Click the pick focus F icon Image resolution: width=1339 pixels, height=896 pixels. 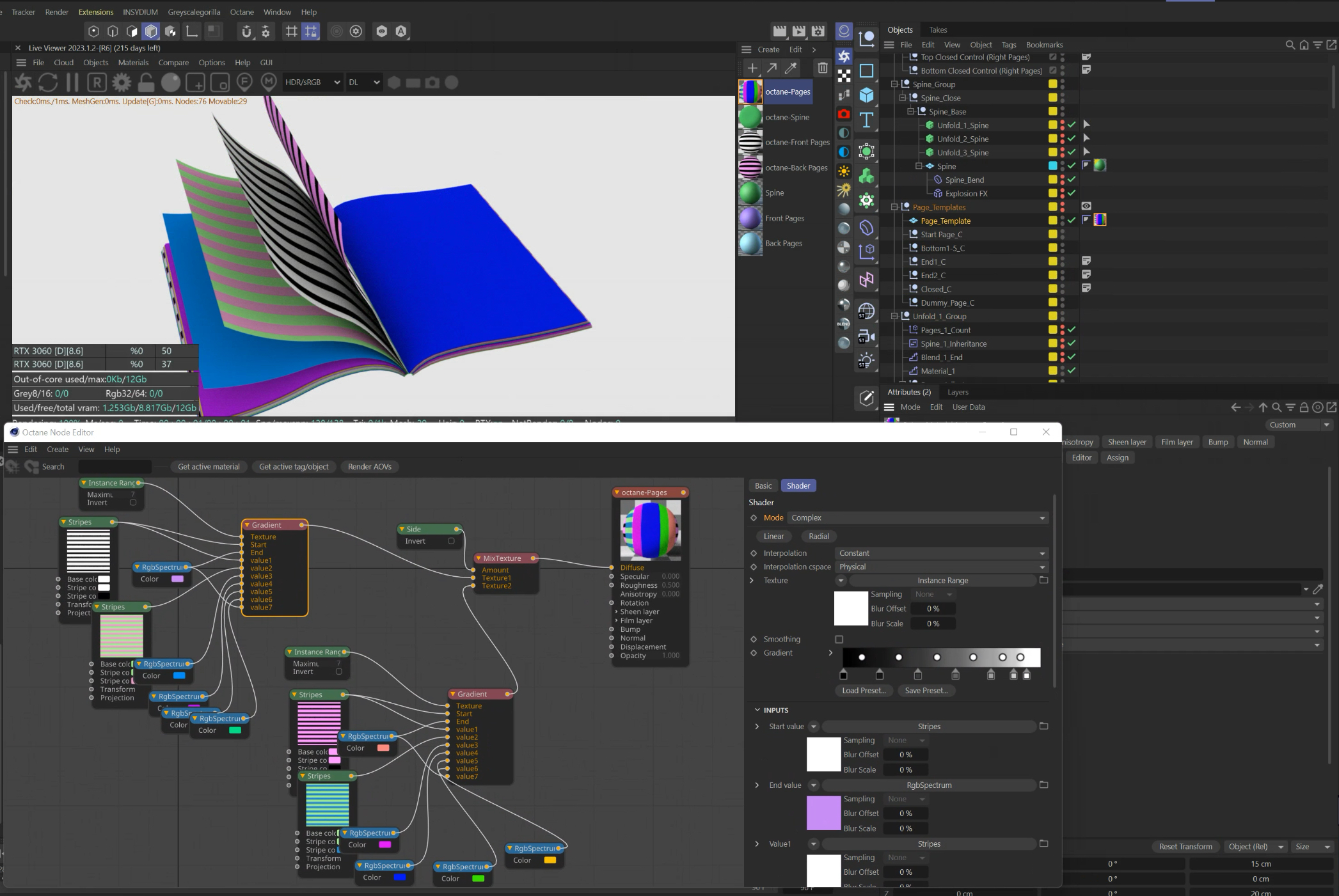coord(244,82)
